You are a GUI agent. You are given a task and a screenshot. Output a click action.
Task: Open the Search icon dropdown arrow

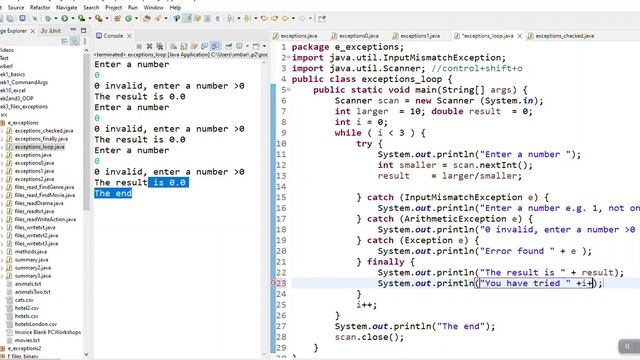(166, 18)
